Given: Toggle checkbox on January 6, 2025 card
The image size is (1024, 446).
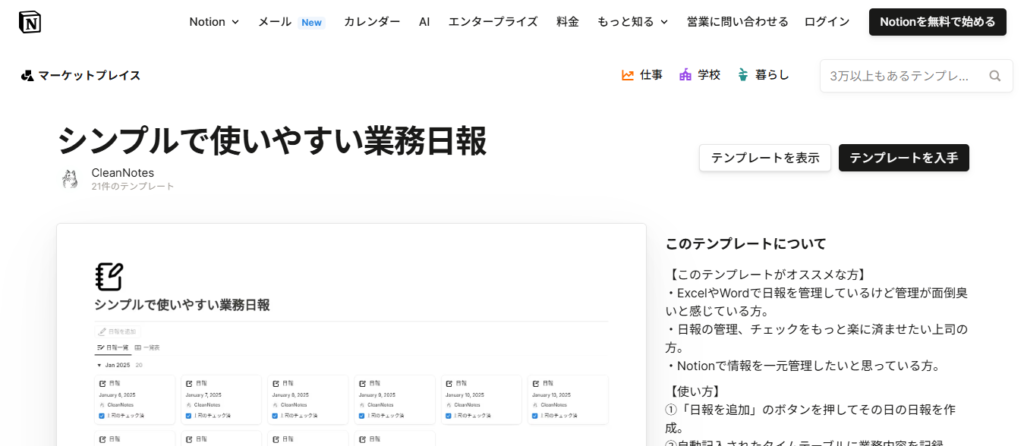Looking at the screenshot, I should click(x=102, y=415).
